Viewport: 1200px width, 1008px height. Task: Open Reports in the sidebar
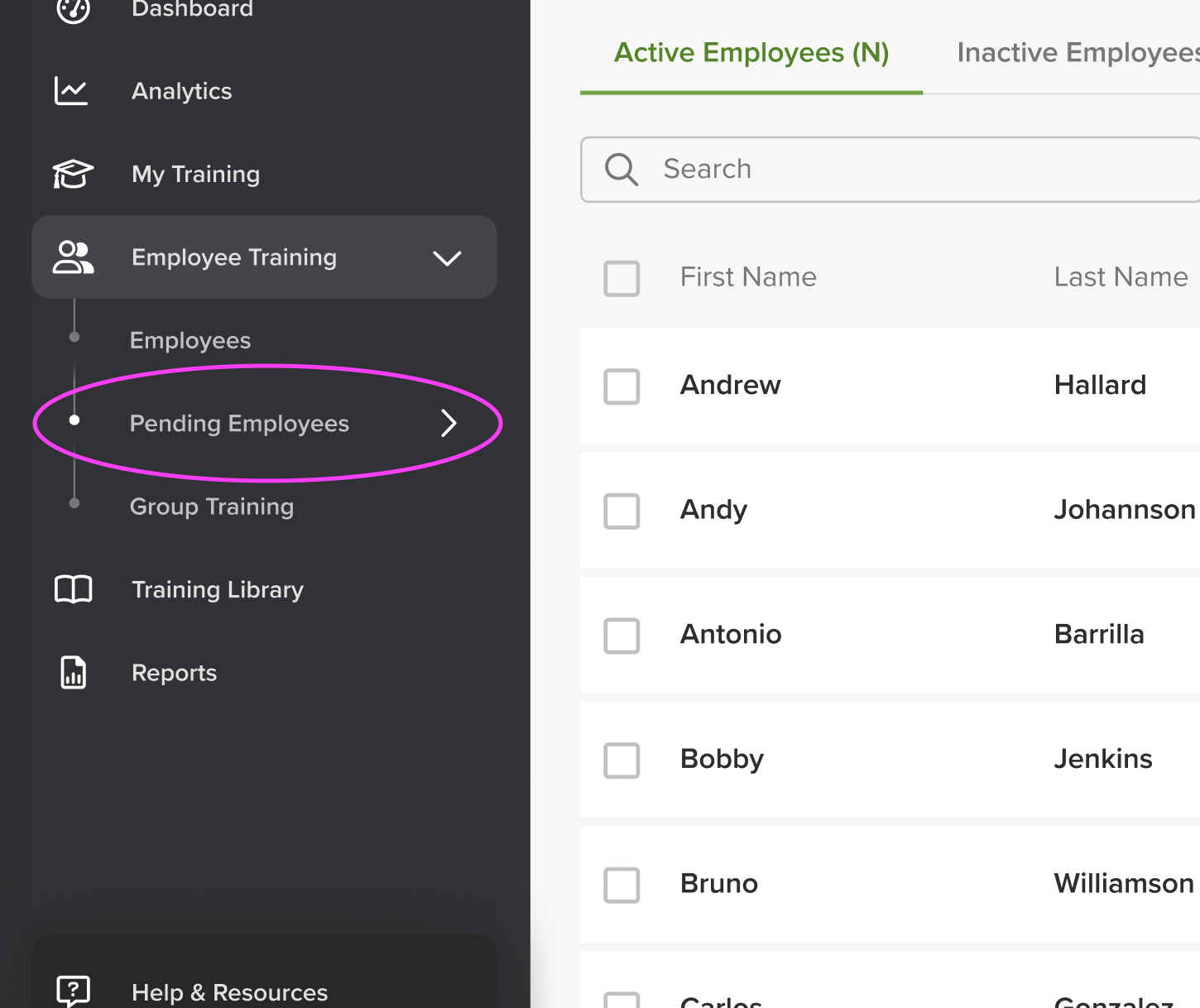tap(175, 673)
